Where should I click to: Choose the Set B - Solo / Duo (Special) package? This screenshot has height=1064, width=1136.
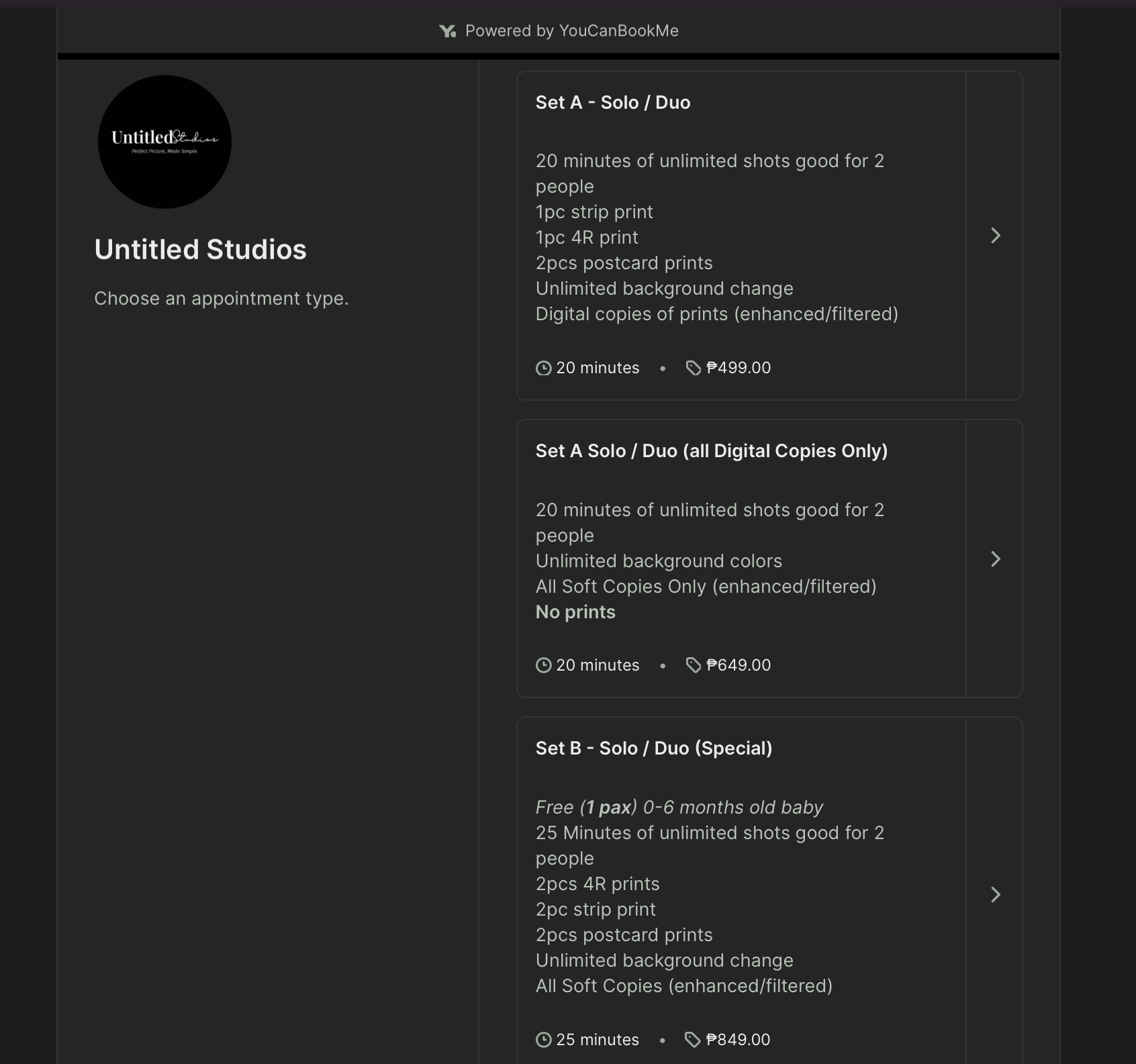(x=739, y=895)
